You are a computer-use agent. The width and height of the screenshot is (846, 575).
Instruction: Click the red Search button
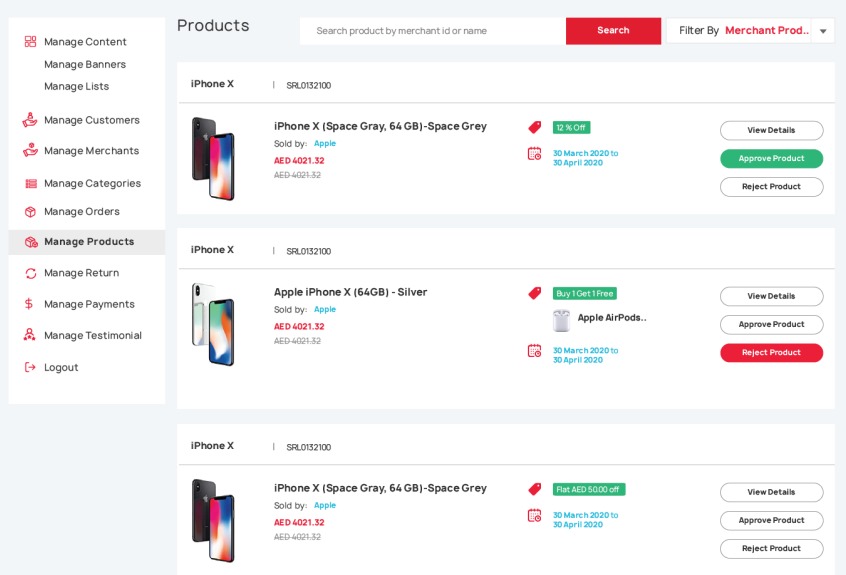click(x=613, y=31)
